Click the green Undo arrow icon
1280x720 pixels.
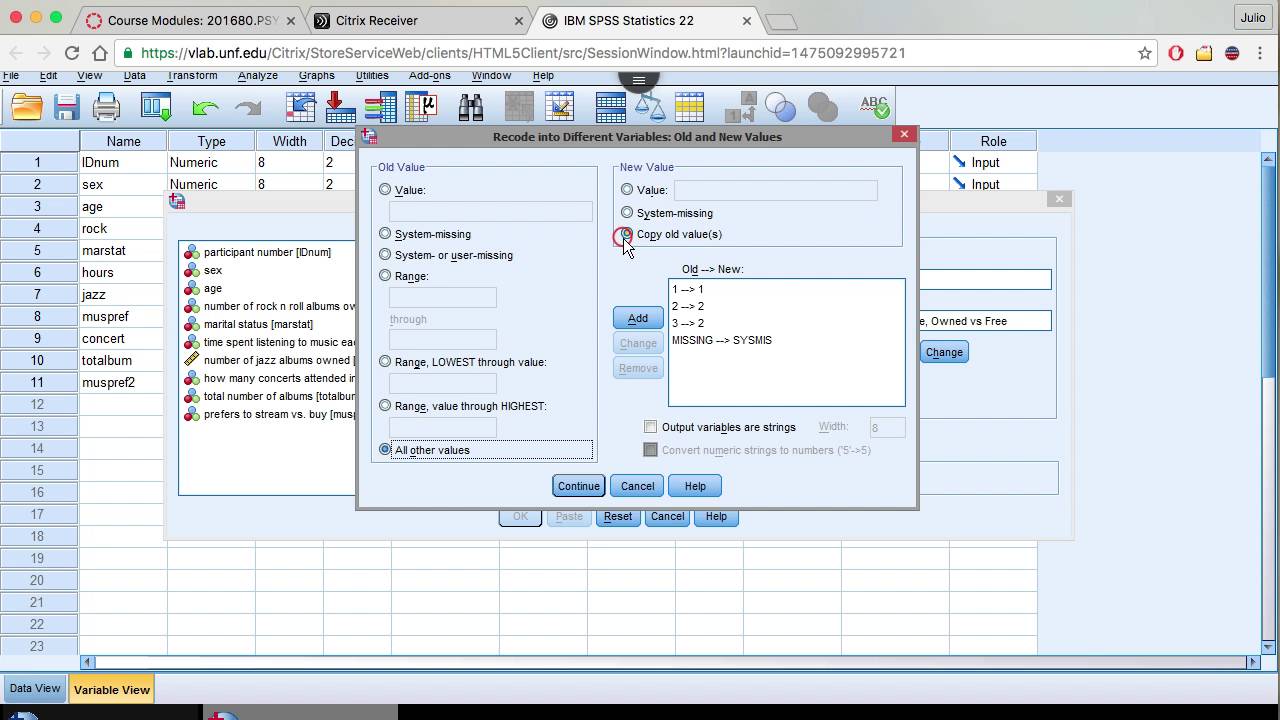pyautogui.click(x=205, y=107)
